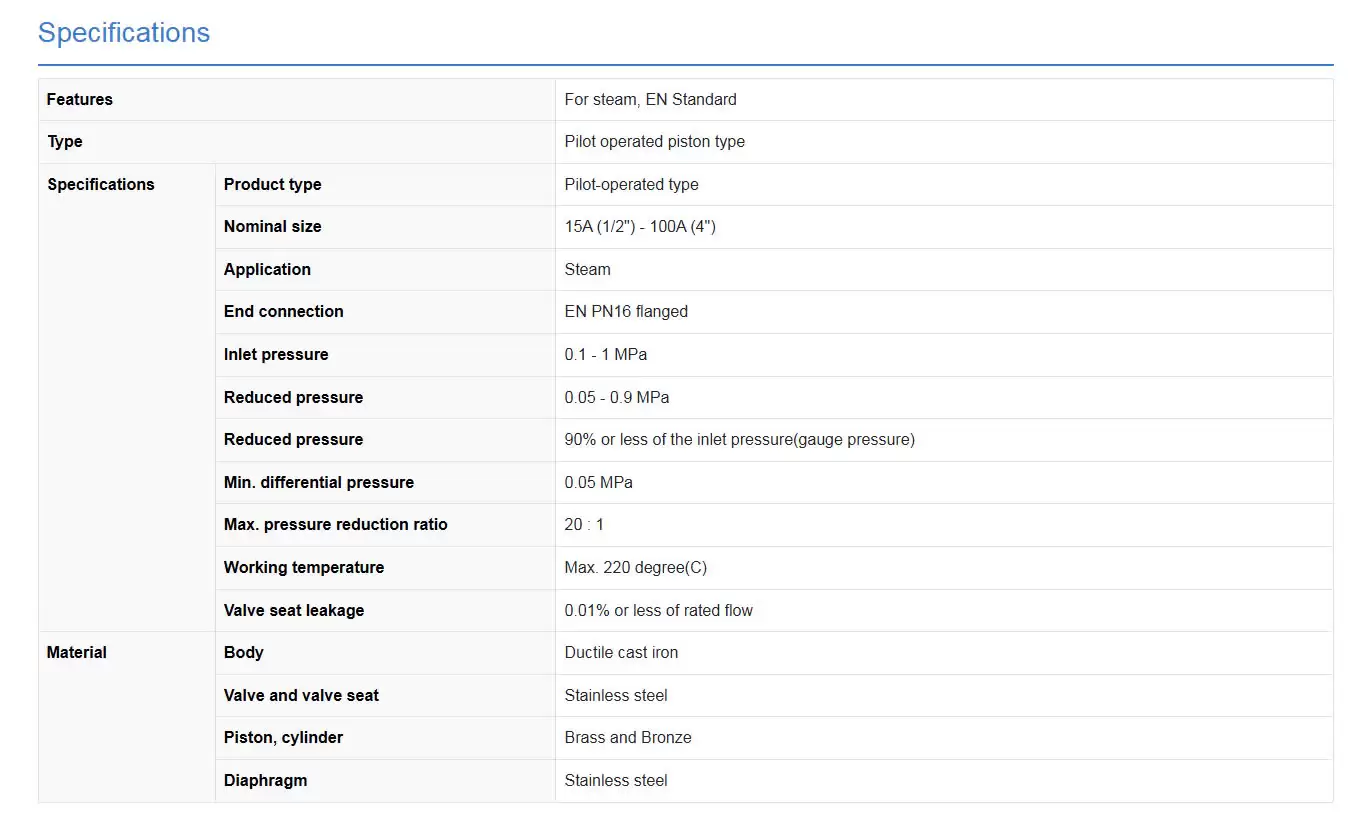Select 'Ductile cast iron' value
The image size is (1353, 830).
[x=621, y=653]
